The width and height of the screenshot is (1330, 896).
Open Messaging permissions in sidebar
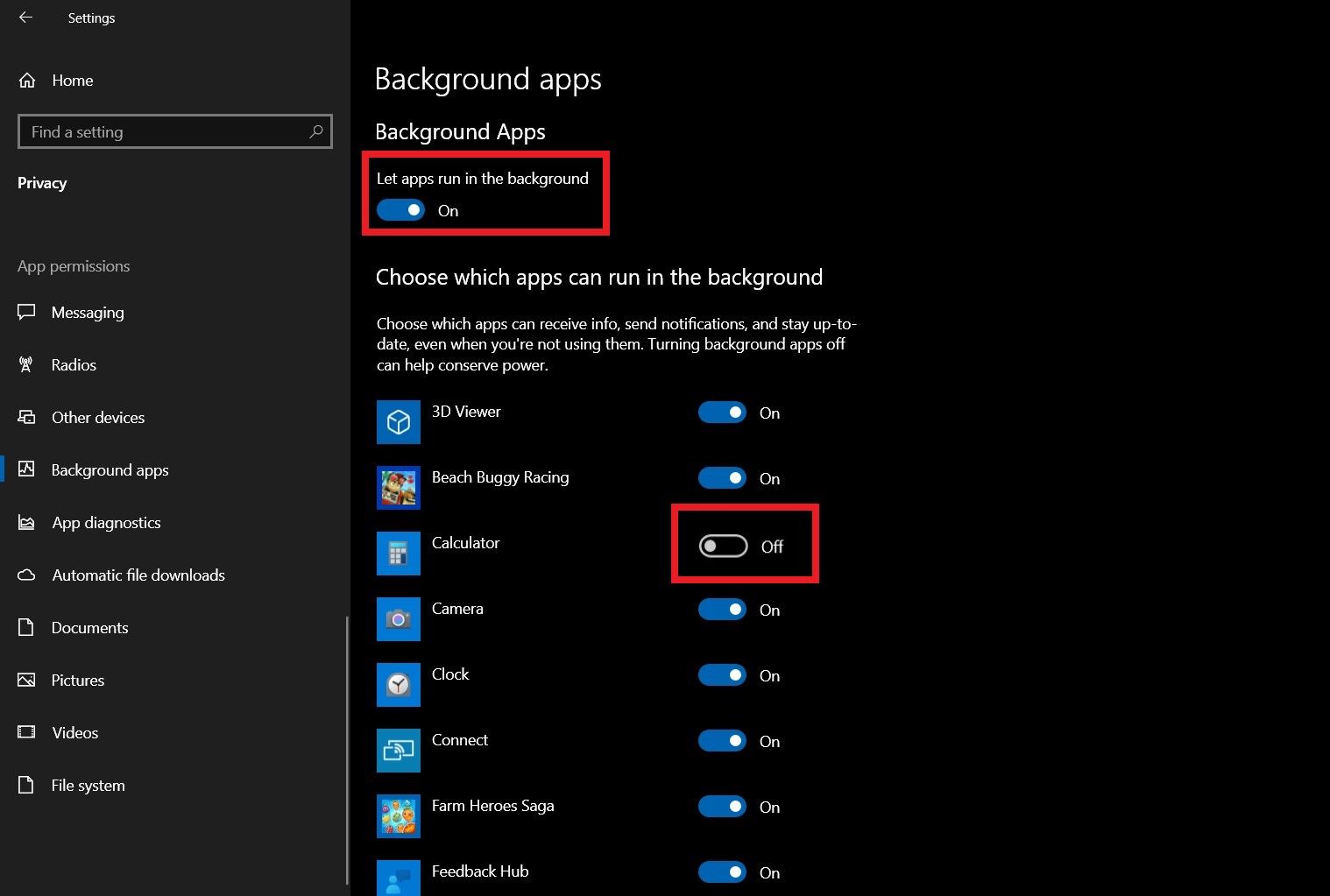87,313
